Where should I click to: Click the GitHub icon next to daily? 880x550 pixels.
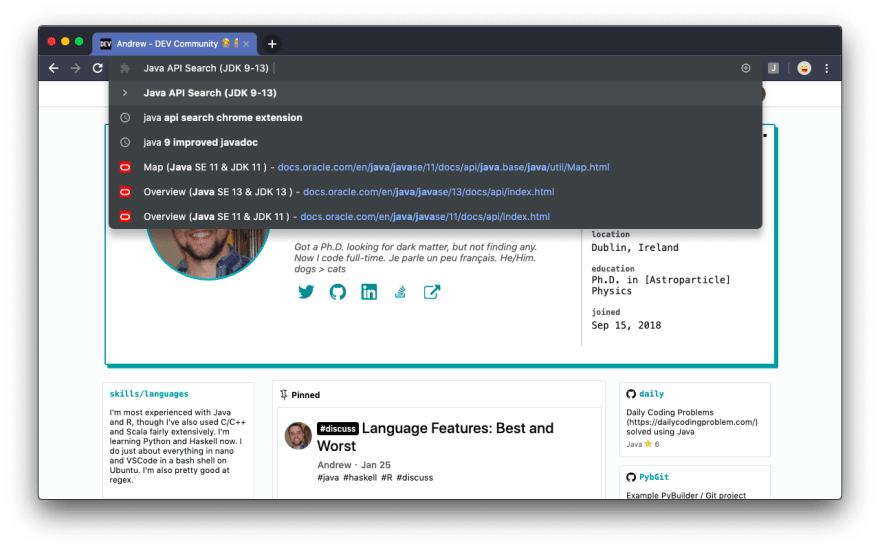tap(631, 394)
